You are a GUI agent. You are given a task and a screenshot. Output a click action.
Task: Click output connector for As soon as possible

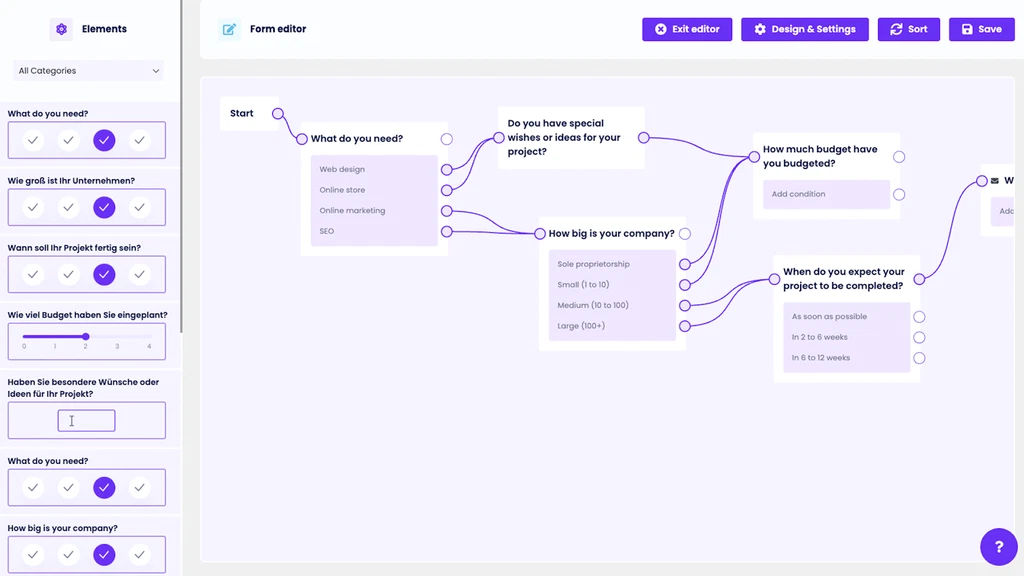(x=919, y=317)
